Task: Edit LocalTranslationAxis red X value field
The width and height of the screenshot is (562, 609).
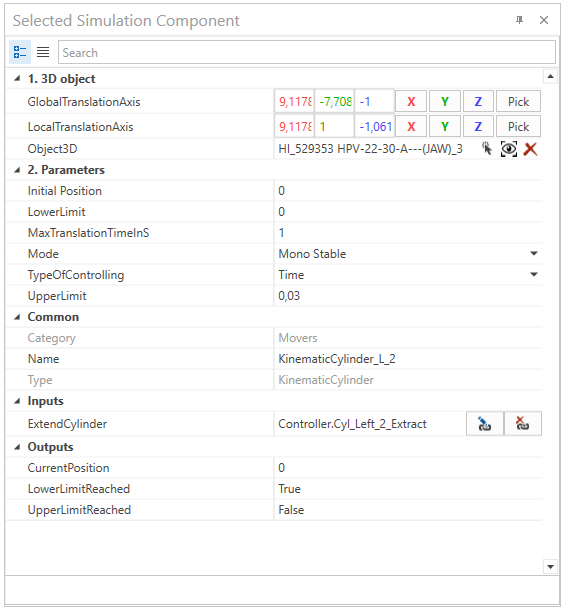Action: coord(294,127)
